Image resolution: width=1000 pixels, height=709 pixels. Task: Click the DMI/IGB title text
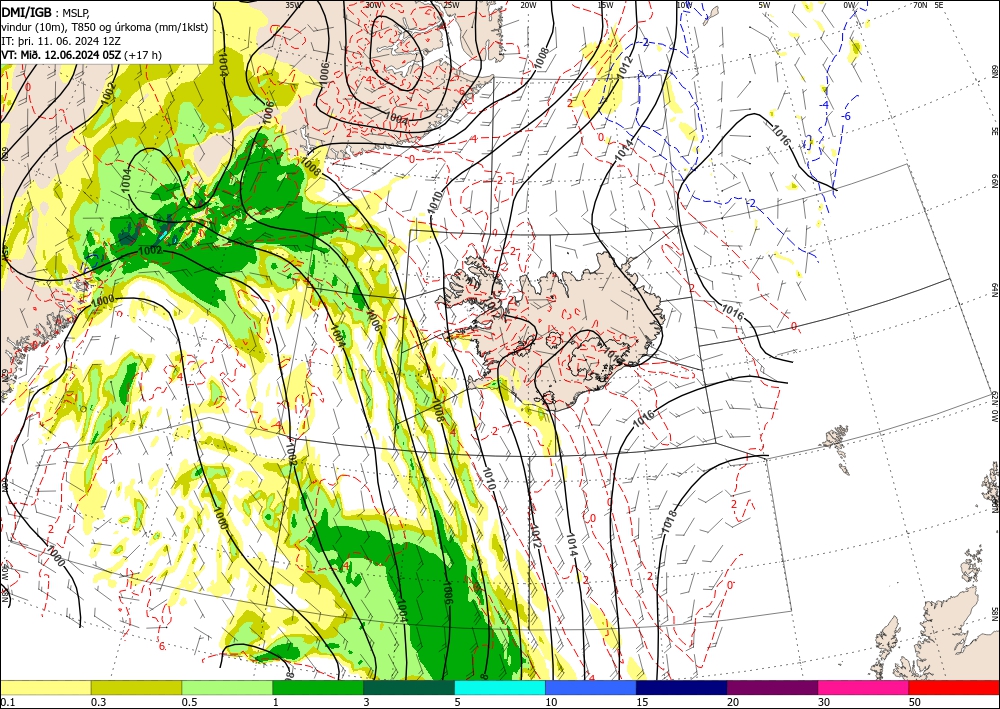pyautogui.click(x=27, y=11)
